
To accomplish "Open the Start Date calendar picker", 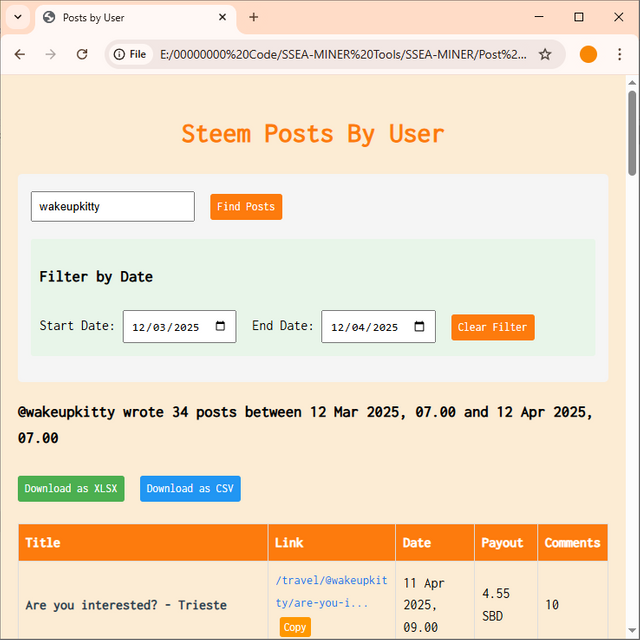I will (220, 326).
